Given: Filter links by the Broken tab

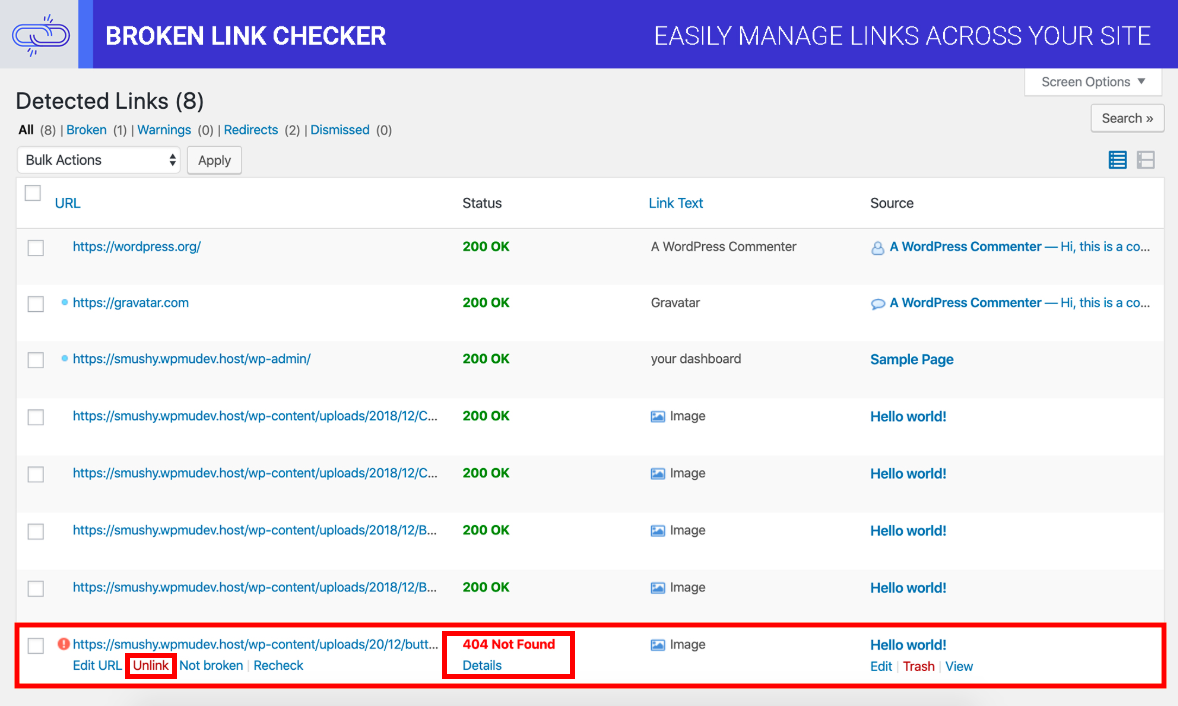Looking at the screenshot, I should point(86,130).
